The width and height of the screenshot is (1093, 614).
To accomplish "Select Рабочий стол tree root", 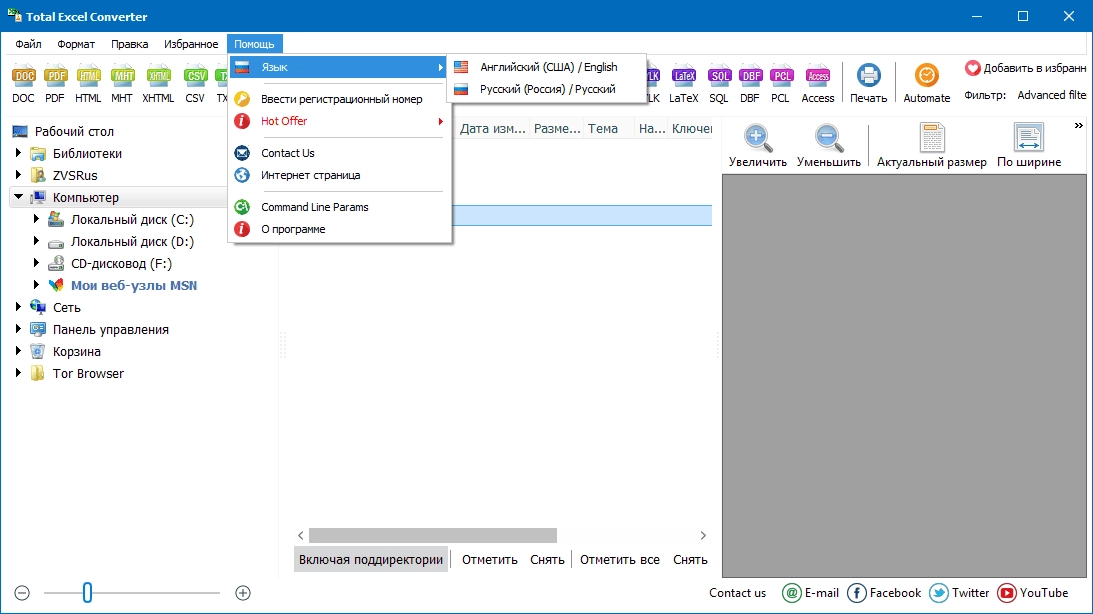I will pos(74,131).
